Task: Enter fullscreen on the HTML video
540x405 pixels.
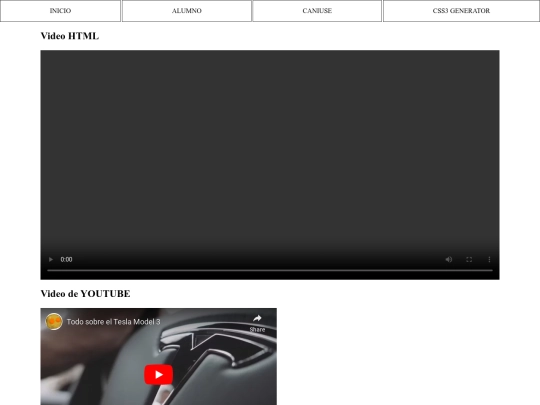Action: pyautogui.click(x=469, y=259)
